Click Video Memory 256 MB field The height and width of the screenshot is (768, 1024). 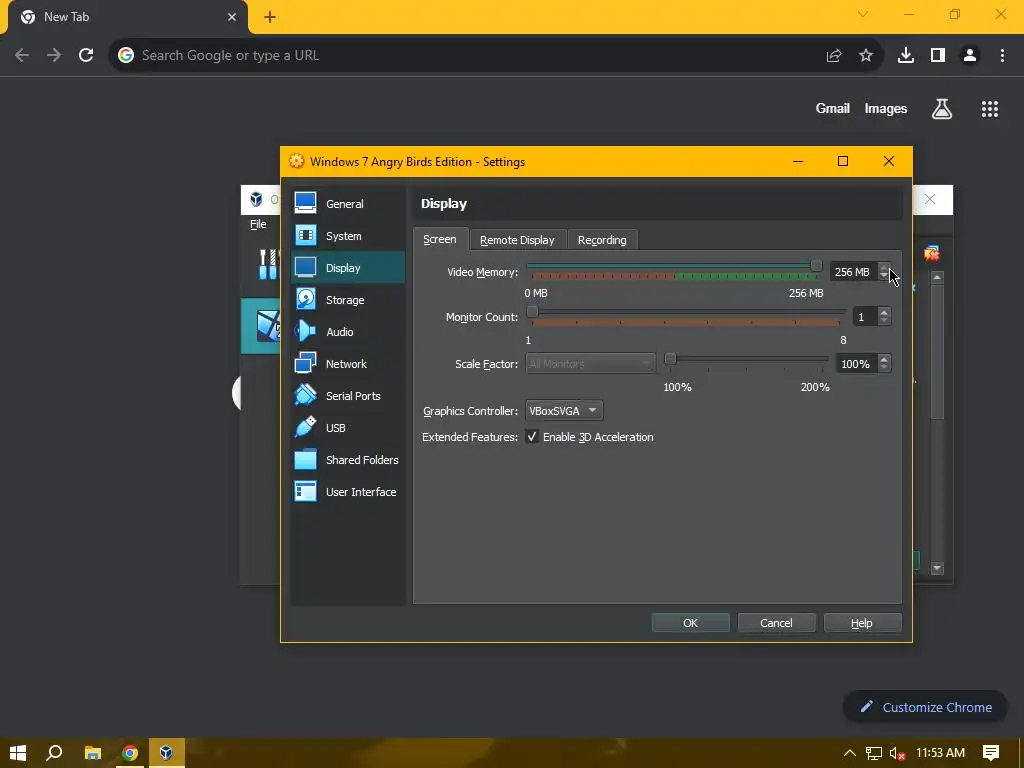[853, 272]
